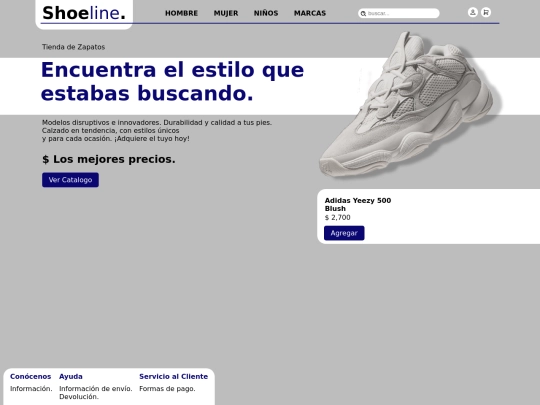Screen dimensions: 540x405
Task: Open the Devolución footer link
Action: (79, 397)
